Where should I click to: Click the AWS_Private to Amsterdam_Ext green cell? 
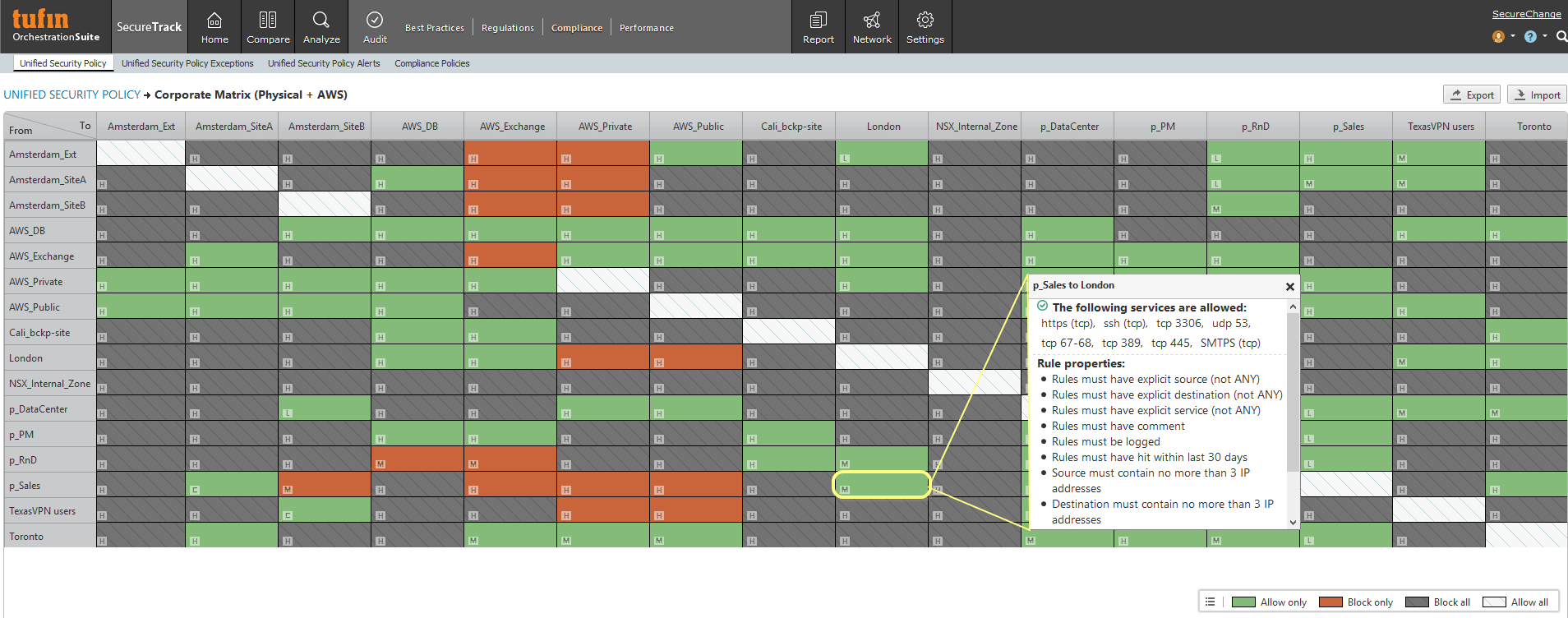(139, 280)
